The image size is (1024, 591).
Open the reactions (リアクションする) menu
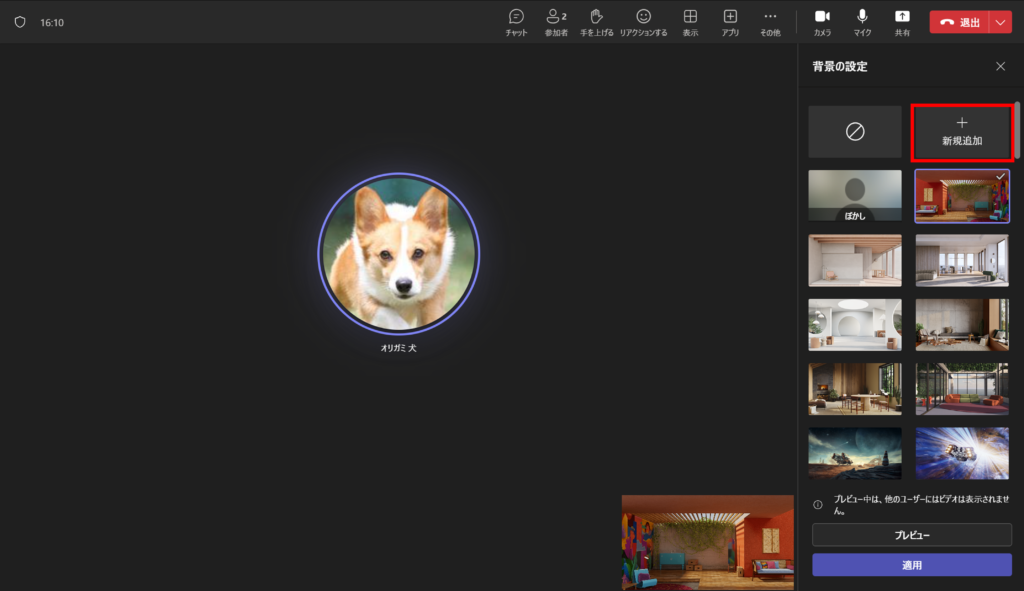(643, 22)
